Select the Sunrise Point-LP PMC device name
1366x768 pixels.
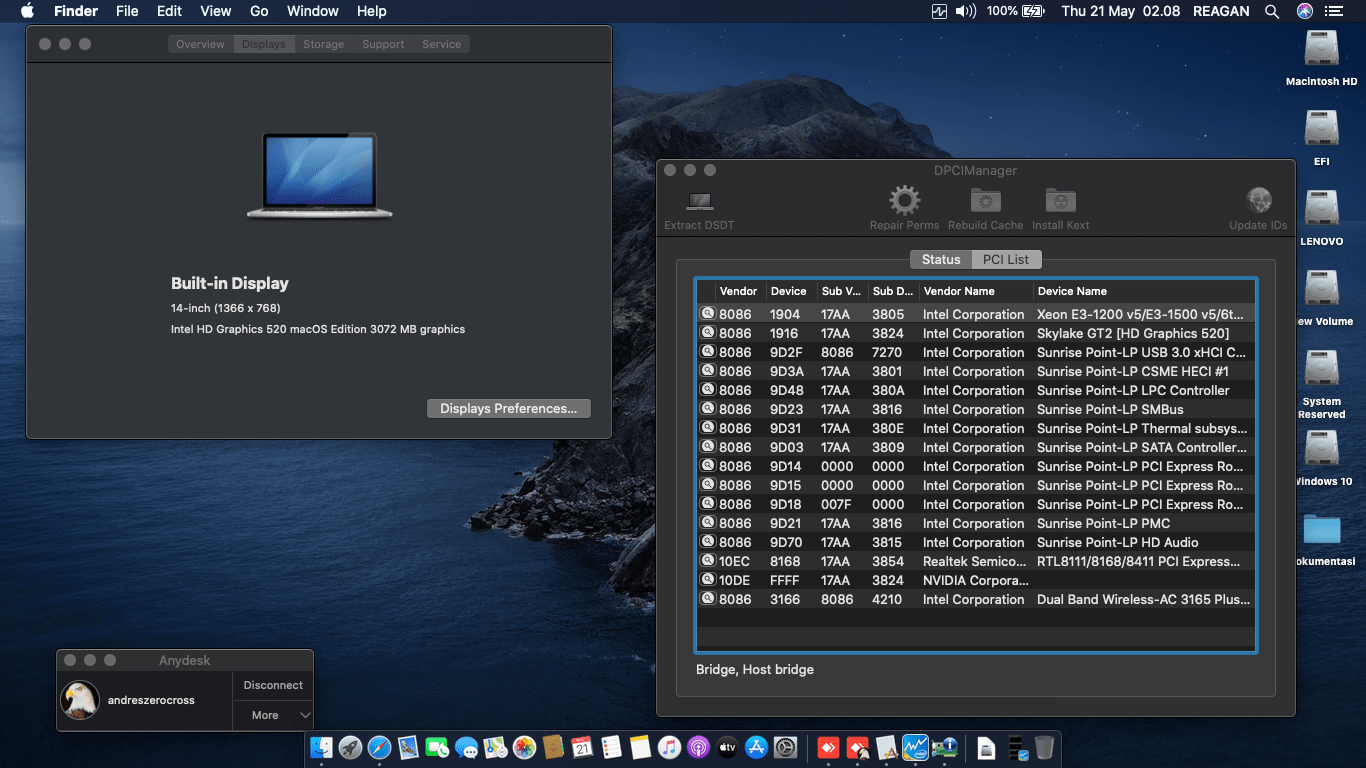pyautogui.click(x=1103, y=523)
